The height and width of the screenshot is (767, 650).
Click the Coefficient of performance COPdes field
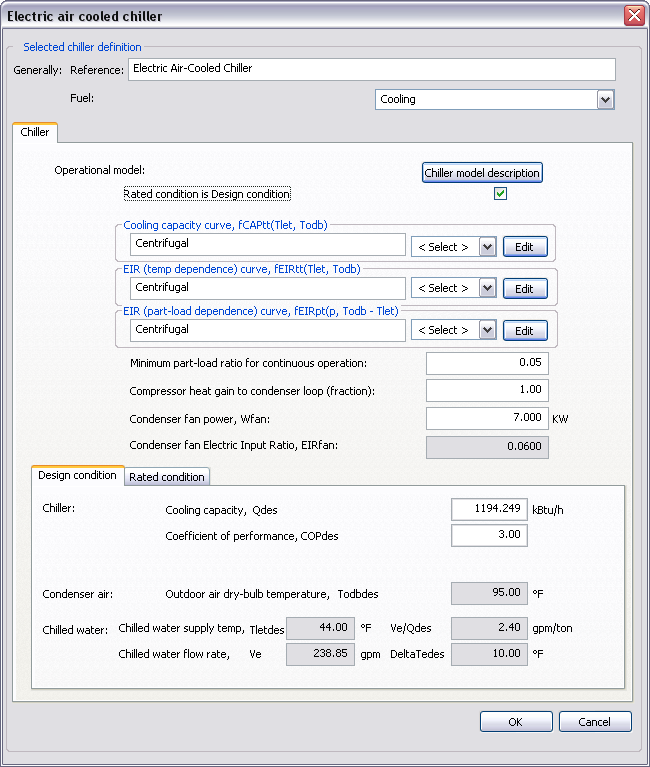pos(489,535)
